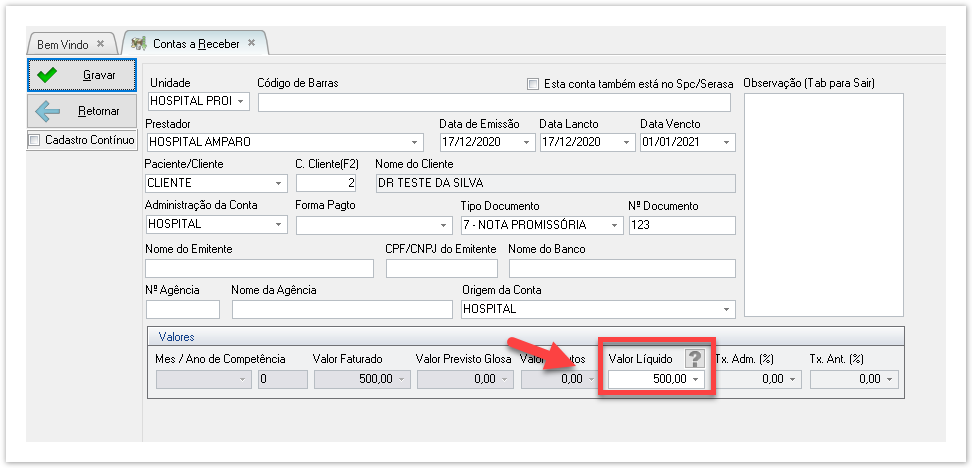This screenshot has height=468, width=972.
Task: Select the Contas a Receber tab
Action: pyautogui.click(x=196, y=44)
